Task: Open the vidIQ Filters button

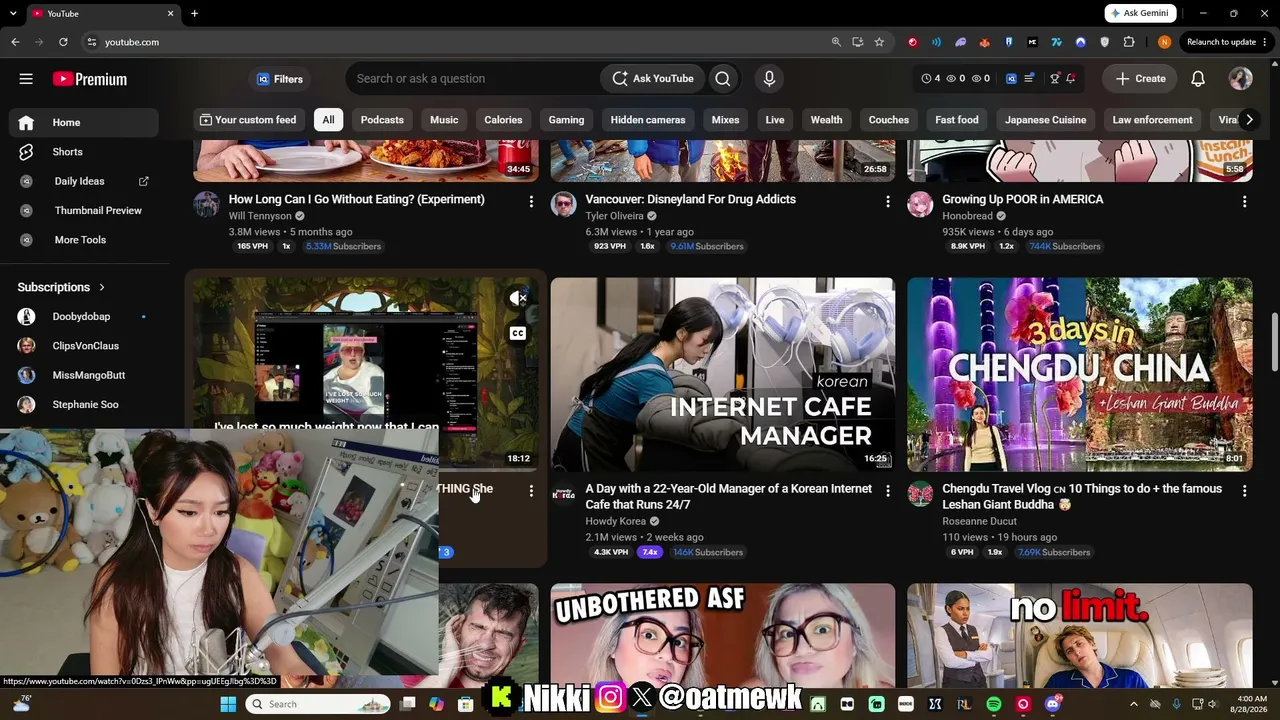Action: [280, 79]
